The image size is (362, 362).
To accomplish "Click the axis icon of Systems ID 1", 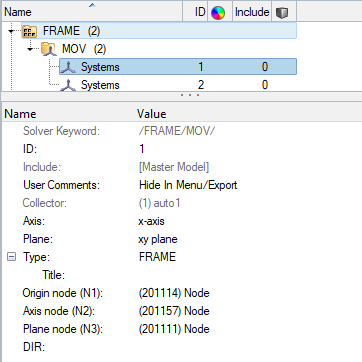I will pyautogui.click(x=68, y=67).
